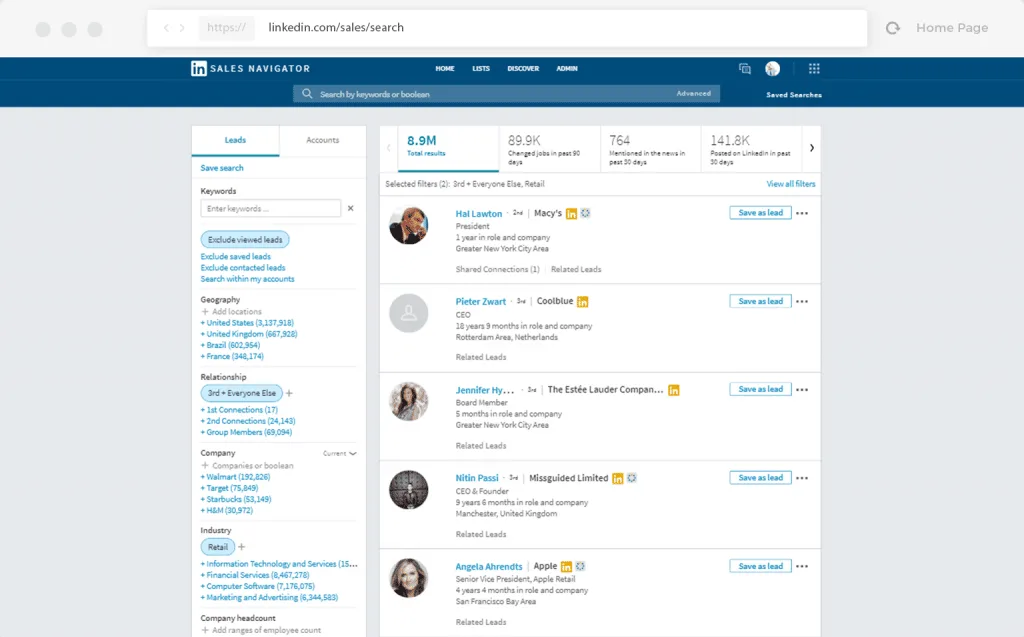Clear keywords with the X icon
The width and height of the screenshot is (1024, 637).
(351, 208)
